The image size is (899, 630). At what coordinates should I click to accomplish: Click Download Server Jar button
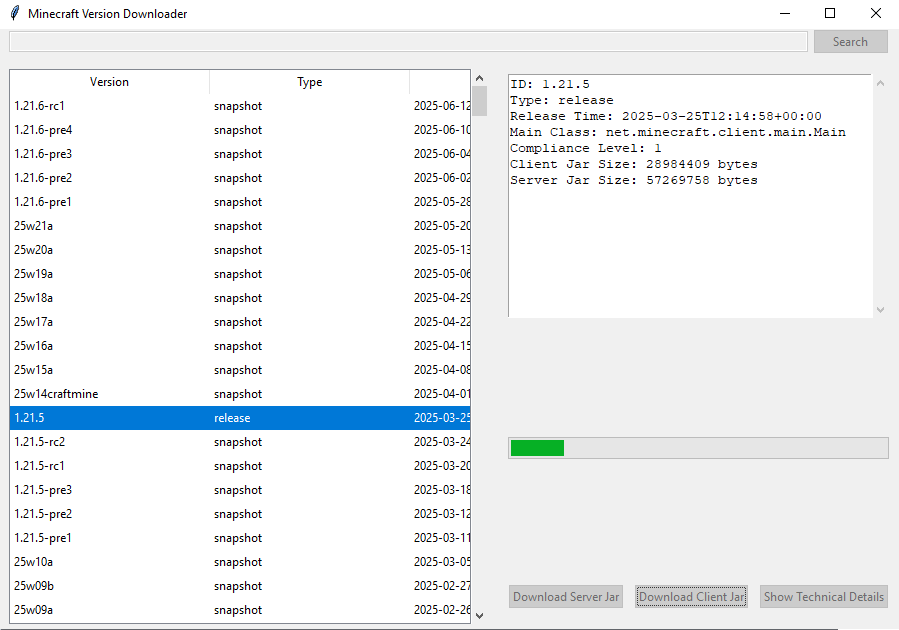[566, 597]
